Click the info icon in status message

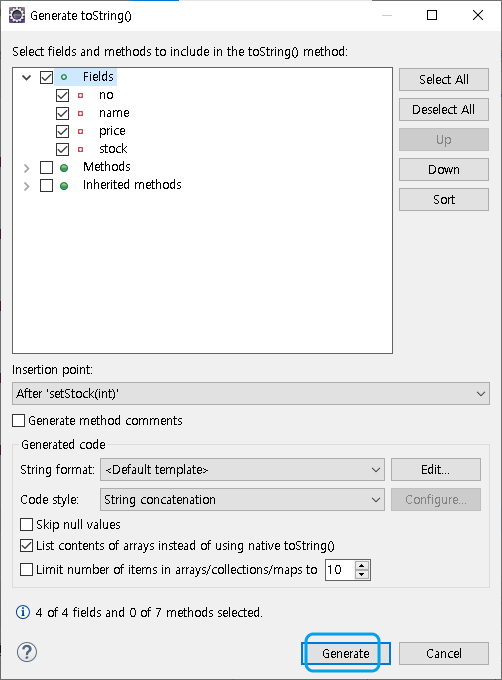click(23, 612)
